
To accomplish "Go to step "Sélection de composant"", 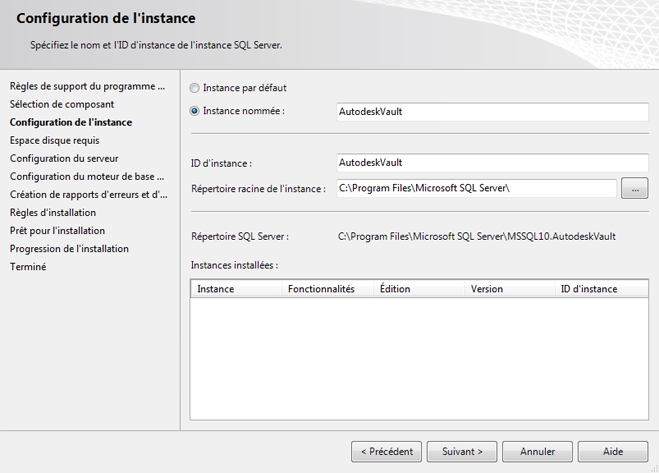I will click(62, 104).
